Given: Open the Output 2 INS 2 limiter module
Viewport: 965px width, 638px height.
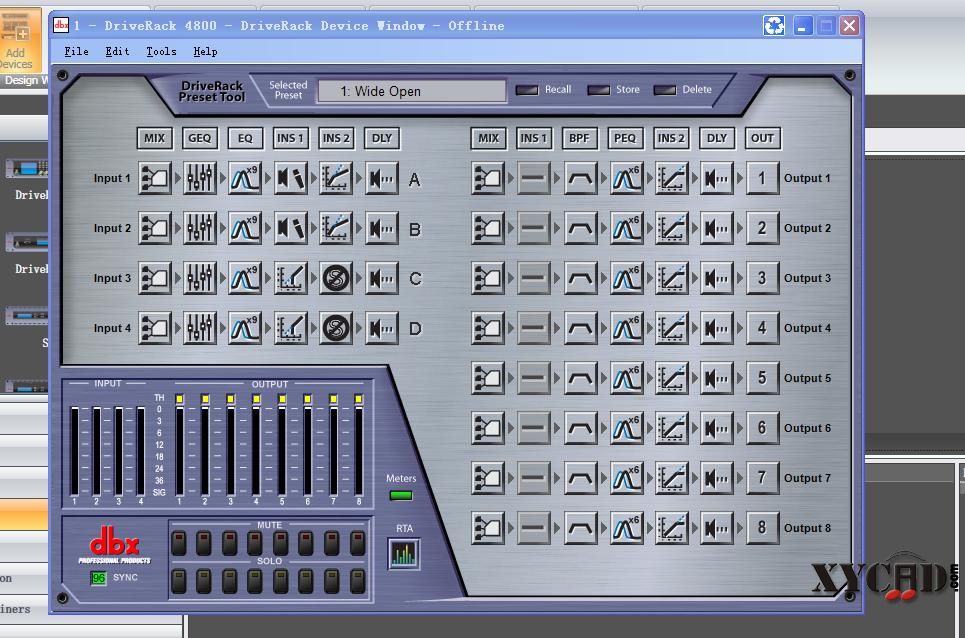Looking at the screenshot, I should click(x=671, y=228).
